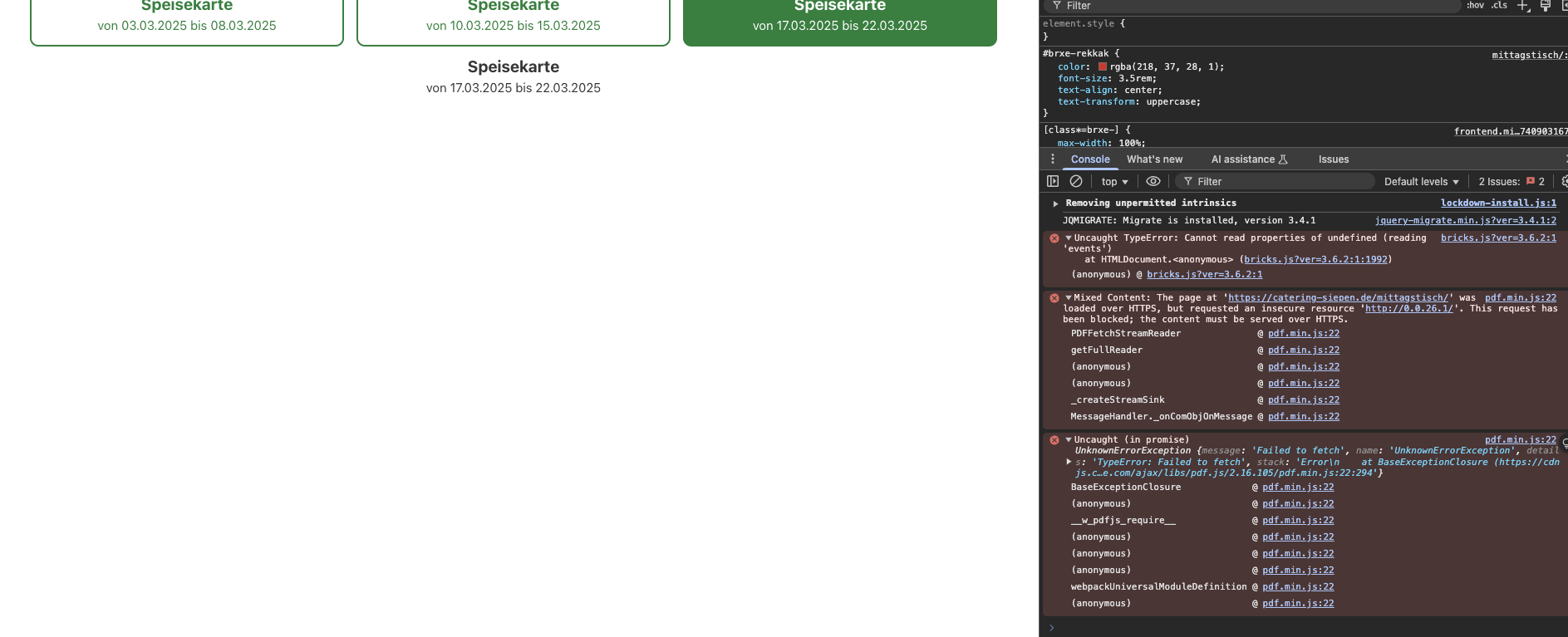1568x637 pixels.
Task: Expand the Removing unpermitted intrinsics group
Action: point(1055,203)
